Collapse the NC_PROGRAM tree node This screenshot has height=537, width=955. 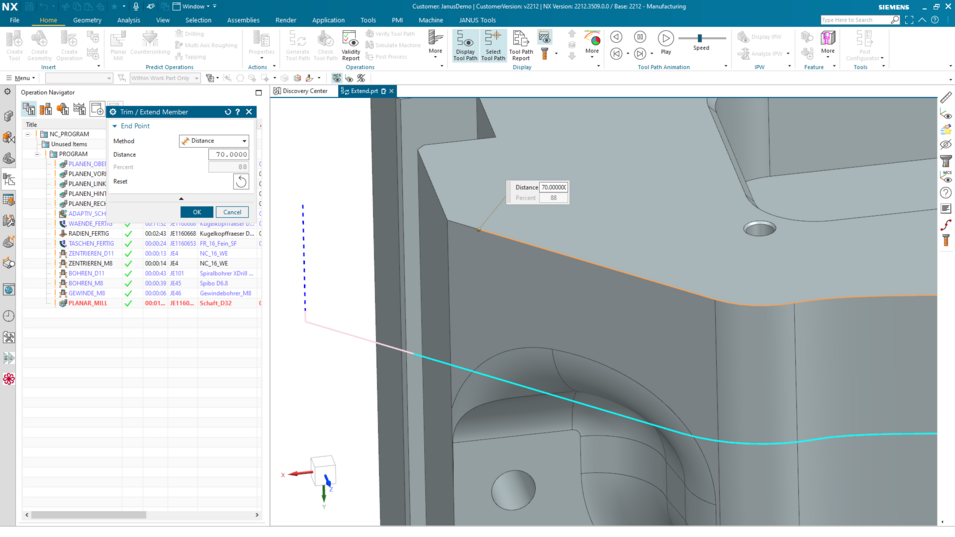(x=29, y=134)
